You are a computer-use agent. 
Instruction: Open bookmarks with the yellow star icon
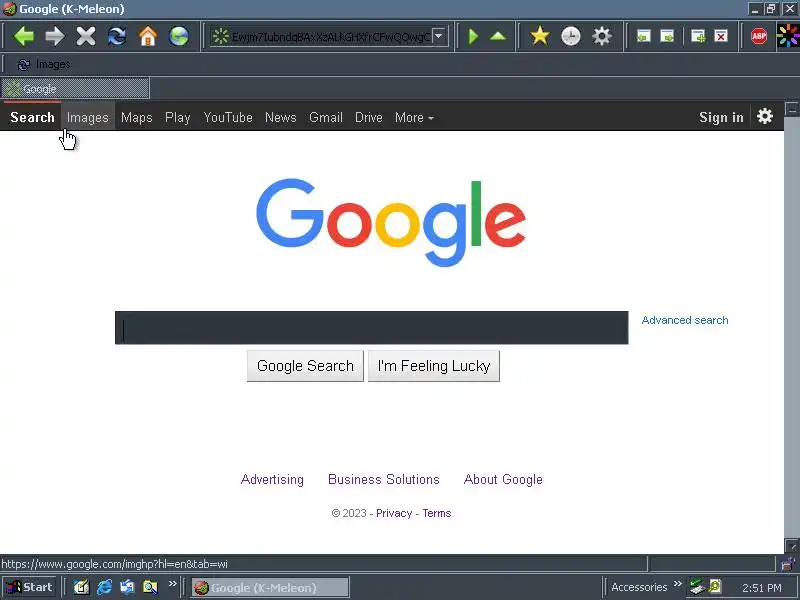click(x=539, y=36)
